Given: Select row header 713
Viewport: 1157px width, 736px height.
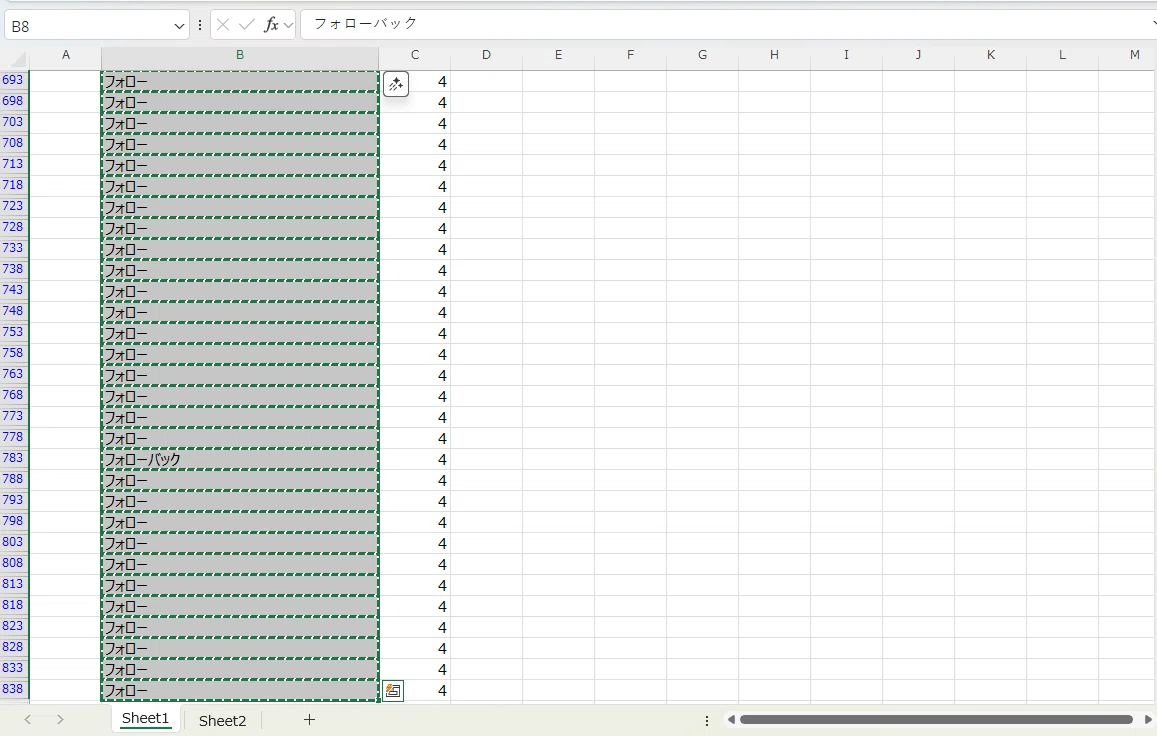Looking at the screenshot, I should [13, 165].
